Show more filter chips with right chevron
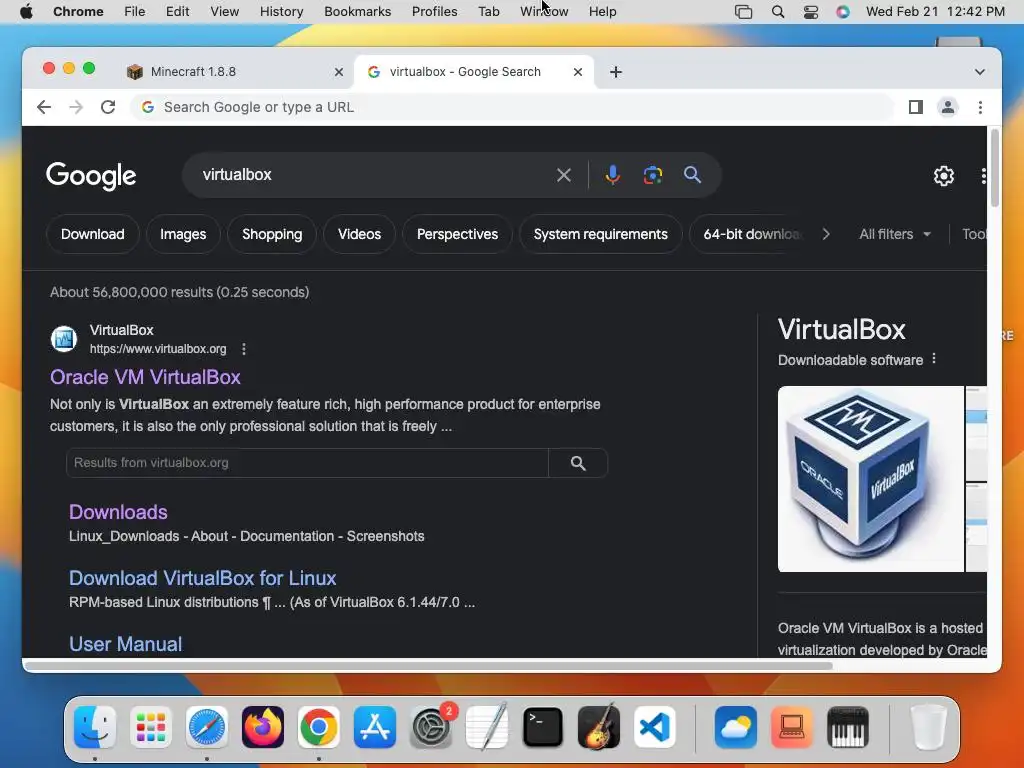This screenshot has width=1024, height=768. (826, 234)
